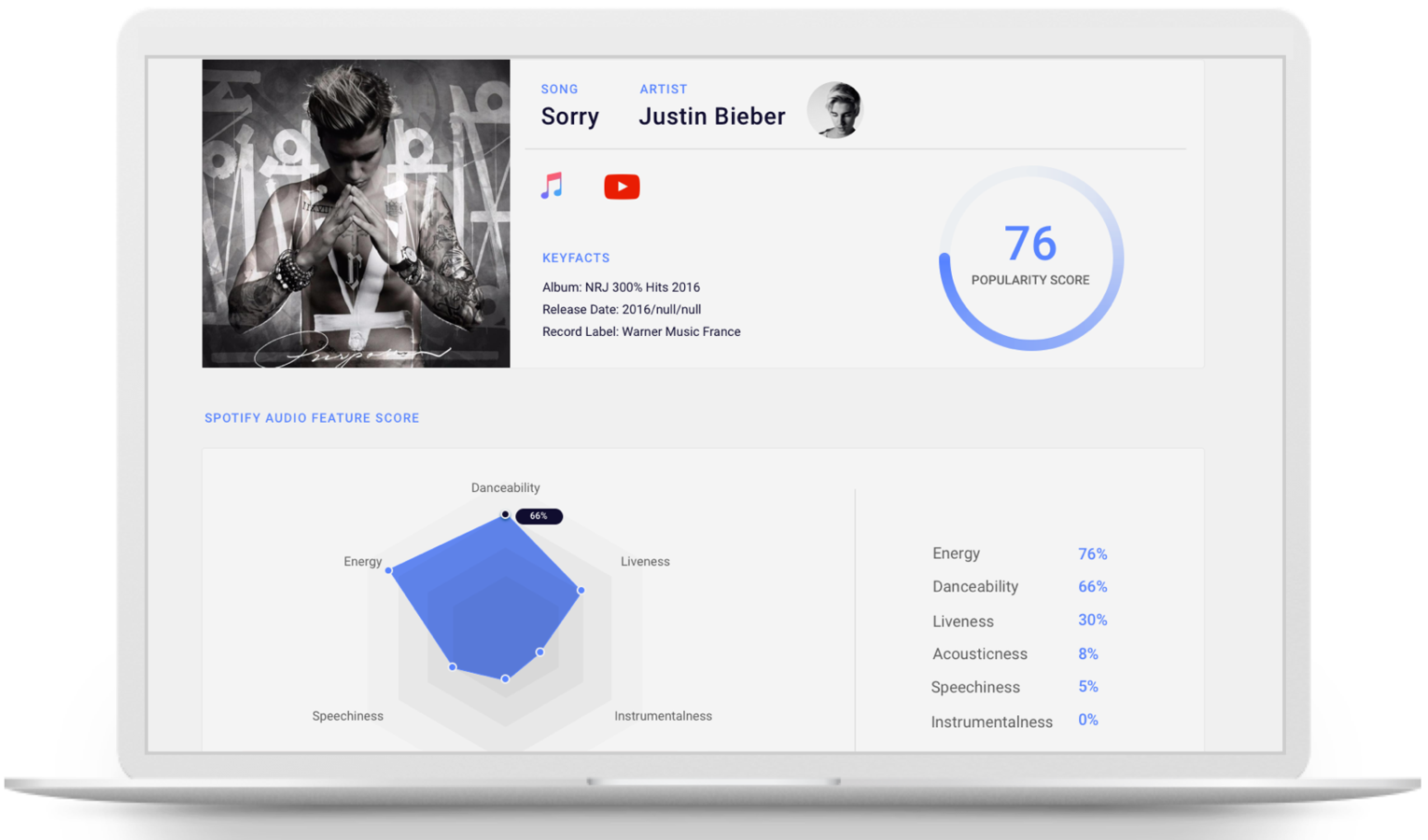Select Record Label: Warner Music France line
1428x840 pixels.
(x=641, y=331)
